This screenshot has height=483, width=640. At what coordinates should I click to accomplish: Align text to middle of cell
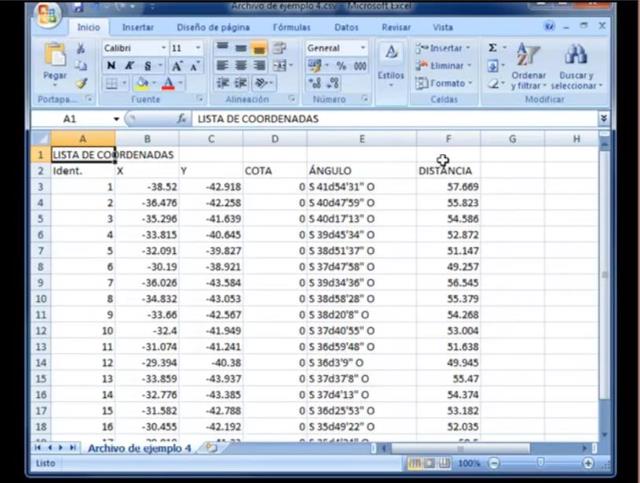click(x=241, y=48)
